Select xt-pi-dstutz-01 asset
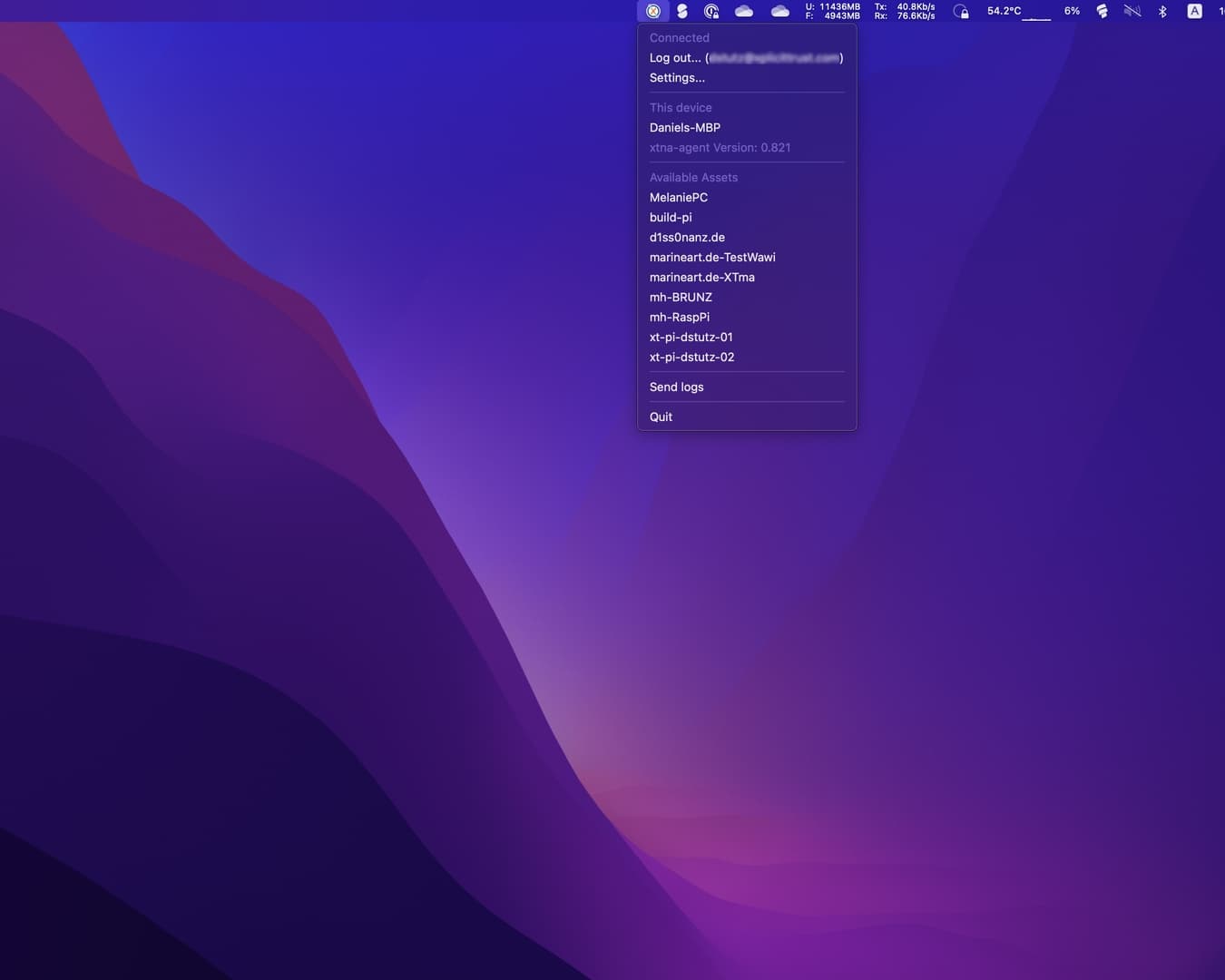The height and width of the screenshot is (980, 1225). (747, 337)
